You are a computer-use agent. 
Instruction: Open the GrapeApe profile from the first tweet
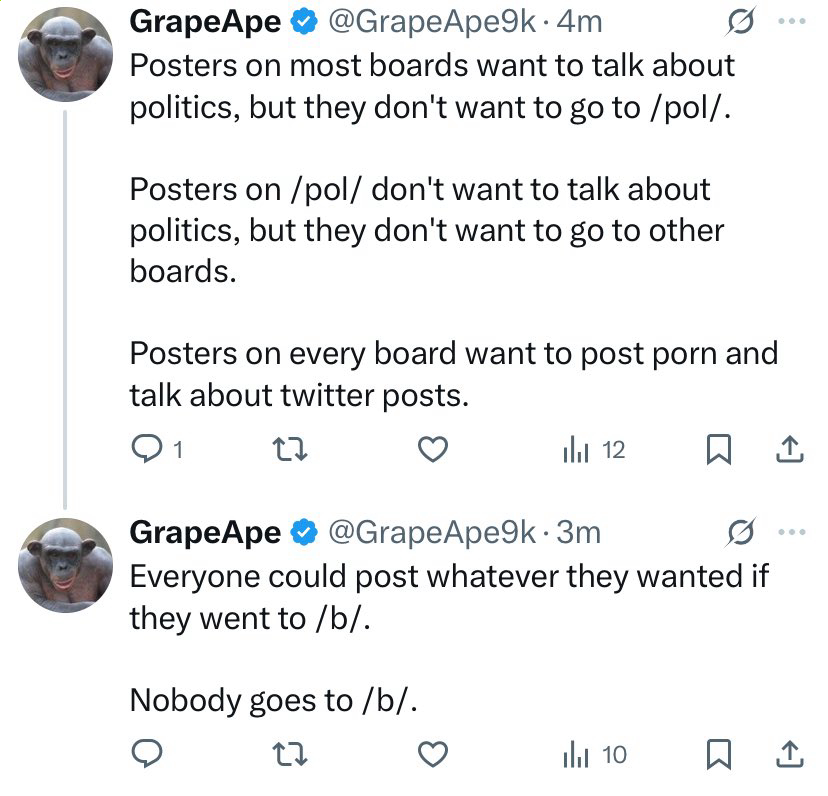coord(205,22)
